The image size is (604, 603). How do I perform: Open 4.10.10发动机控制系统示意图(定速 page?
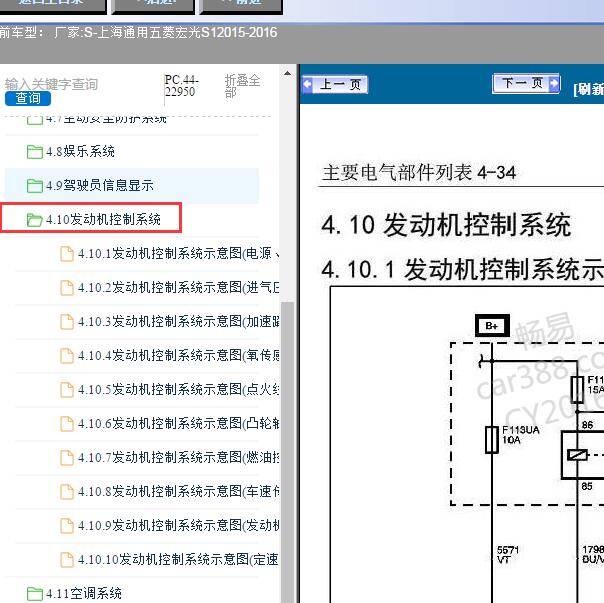pos(178,559)
